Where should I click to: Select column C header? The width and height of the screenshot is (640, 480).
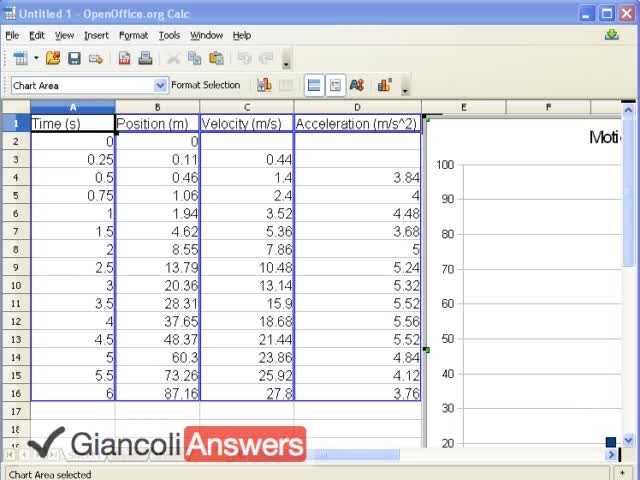click(247, 107)
